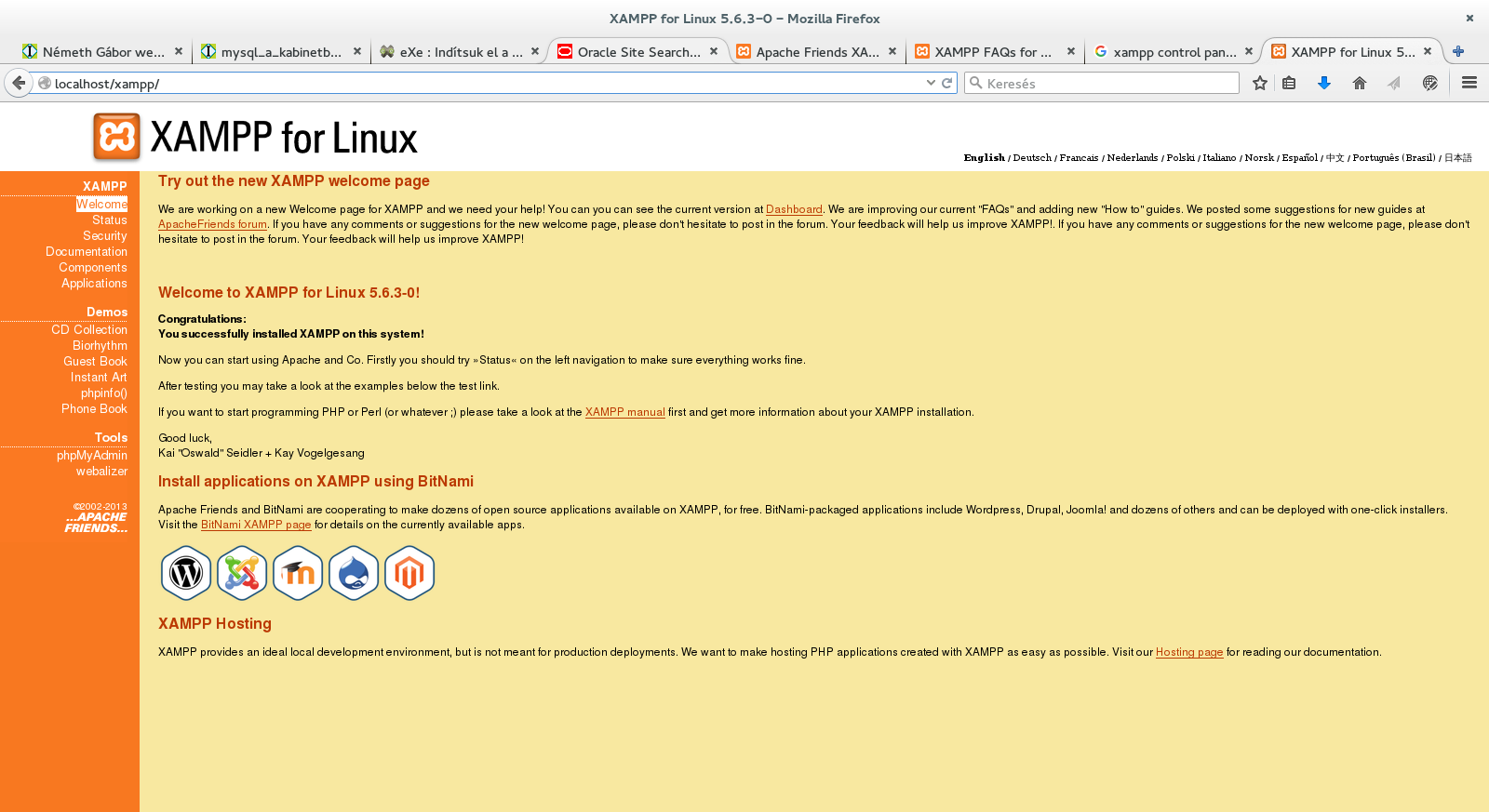Reload the page with the refresh icon

click(x=947, y=84)
